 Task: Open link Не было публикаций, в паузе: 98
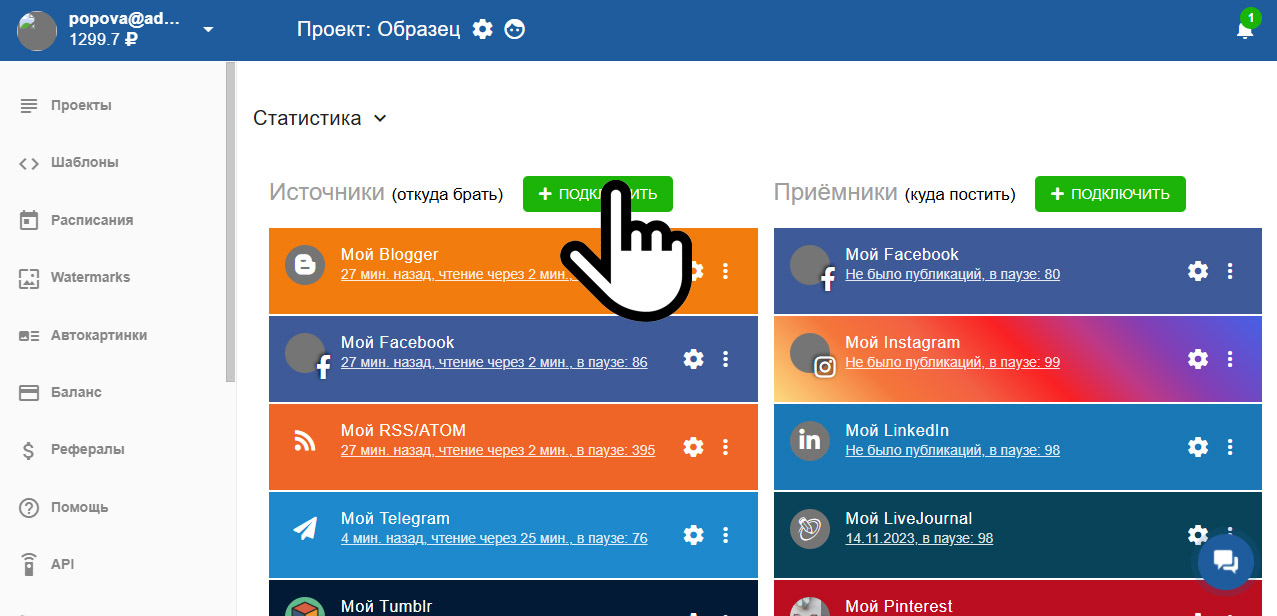click(953, 450)
